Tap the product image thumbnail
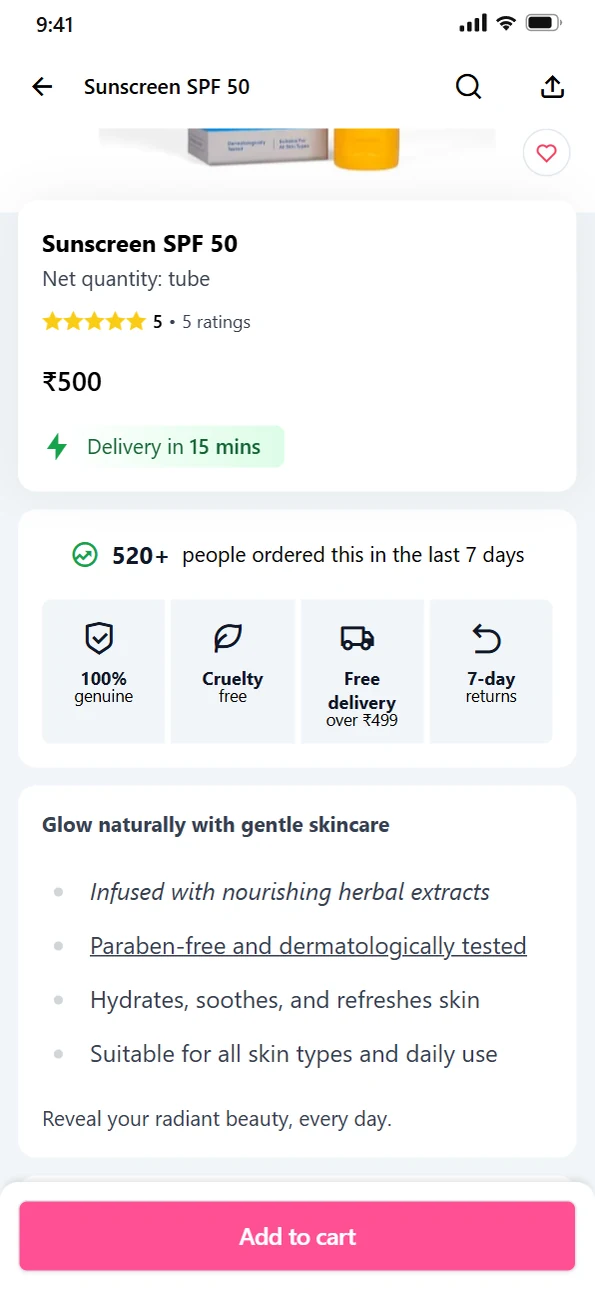 (297, 148)
